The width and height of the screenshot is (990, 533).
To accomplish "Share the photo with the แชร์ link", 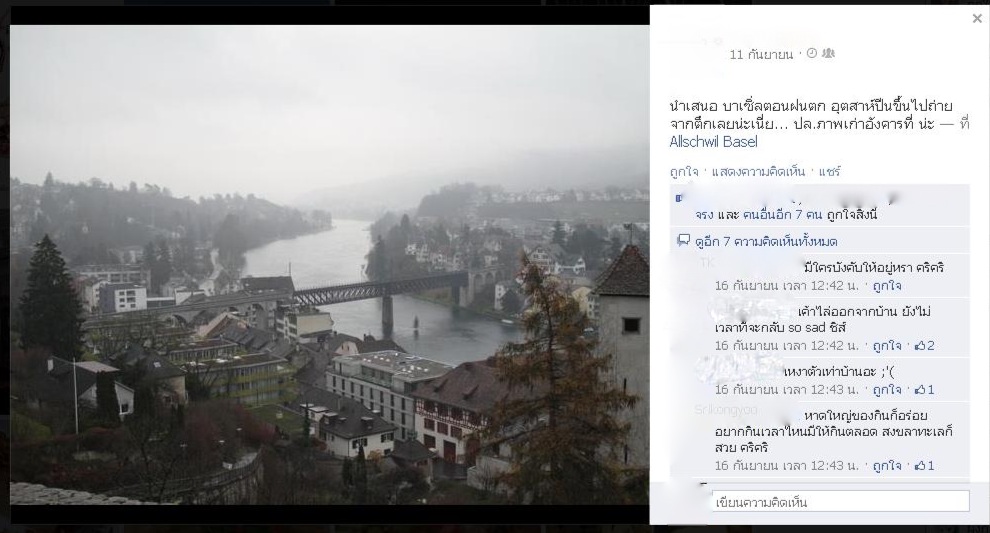I will (830, 172).
